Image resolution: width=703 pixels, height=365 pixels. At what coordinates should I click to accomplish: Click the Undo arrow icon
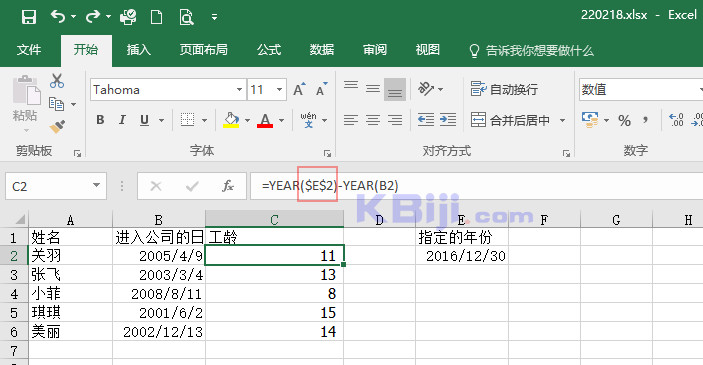[x=57, y=17]
